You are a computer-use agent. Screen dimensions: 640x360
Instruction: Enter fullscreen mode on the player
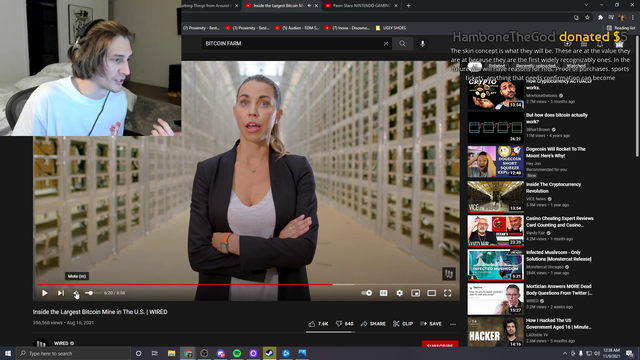448,293
